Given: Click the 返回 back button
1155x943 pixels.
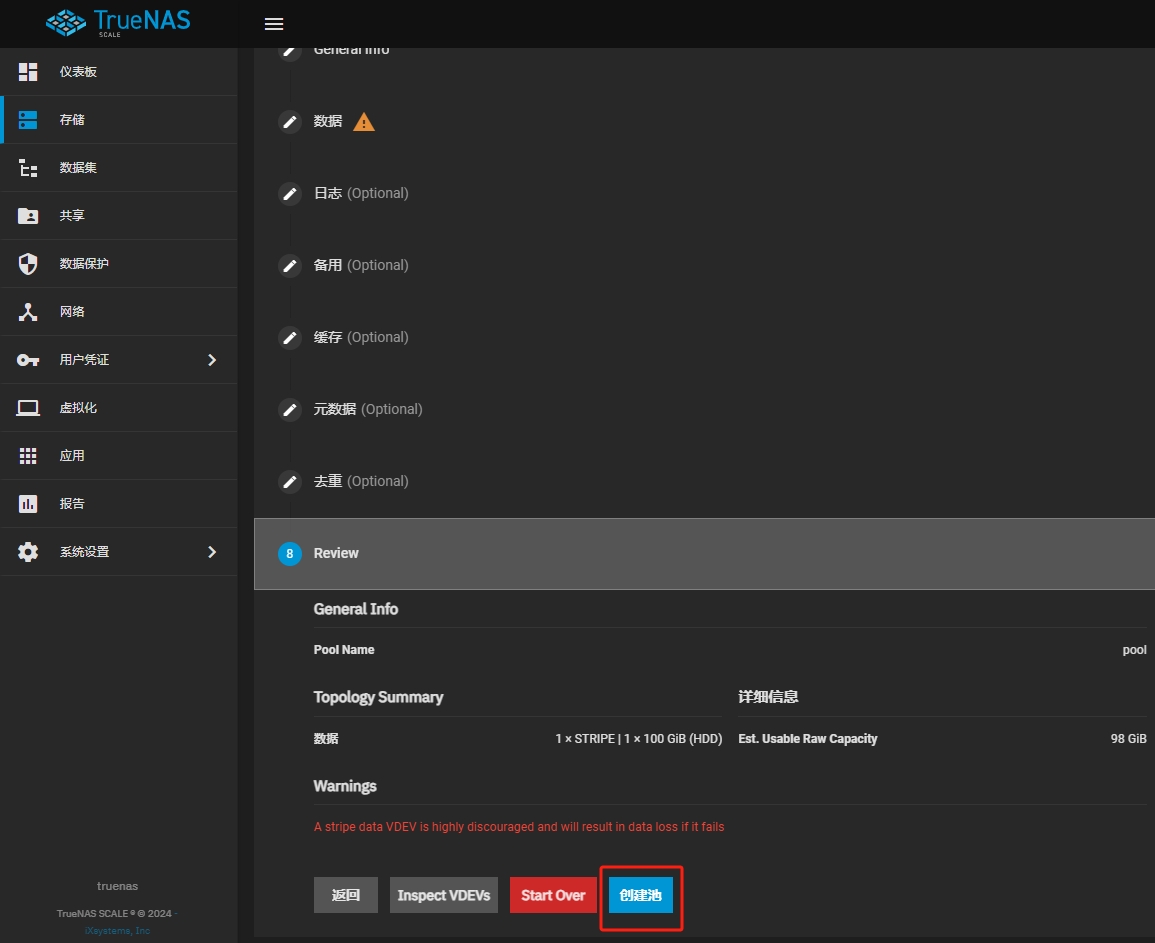Looking at the screenshot, I should click(346, 895).
